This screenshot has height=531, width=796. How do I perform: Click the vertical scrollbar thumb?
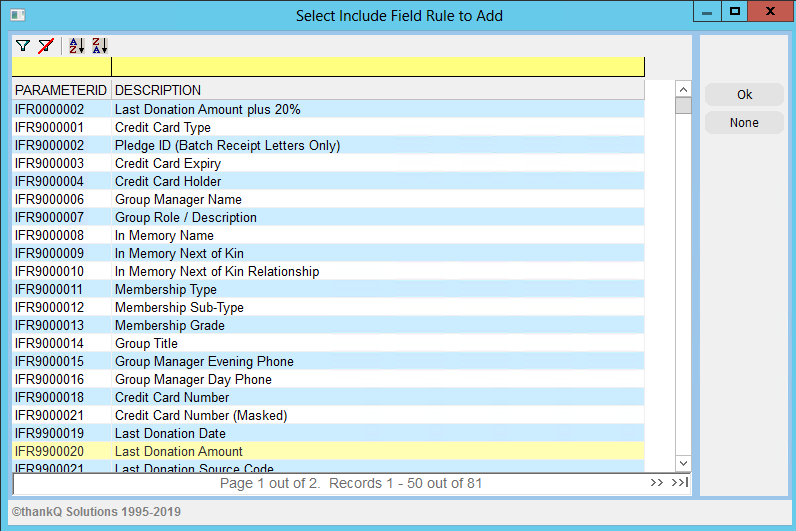[x=683, y=106]
